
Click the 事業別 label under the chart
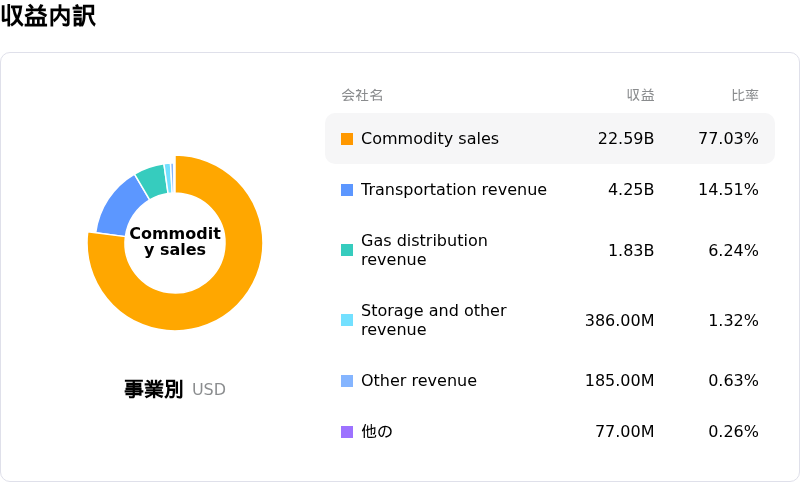[154, 389]
